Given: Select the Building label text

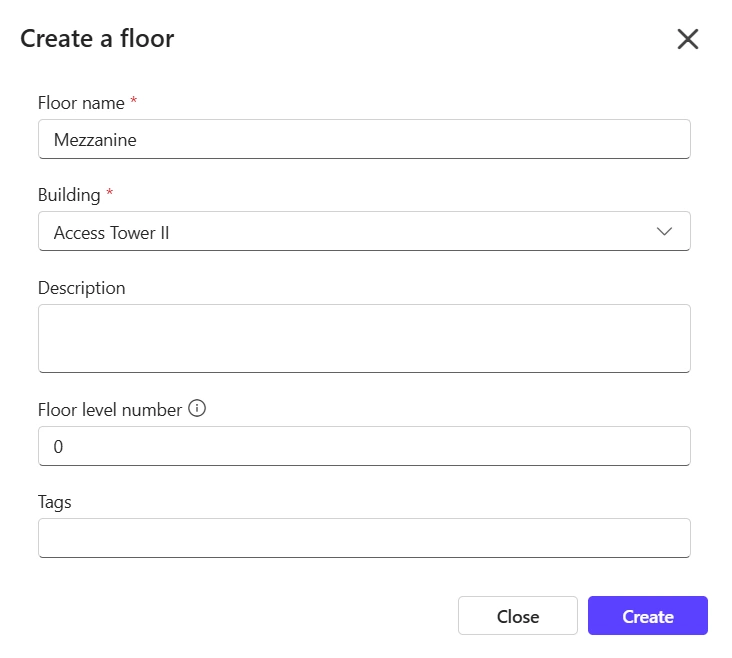Looking at the screenshot, I should click(x=69, y=195).
